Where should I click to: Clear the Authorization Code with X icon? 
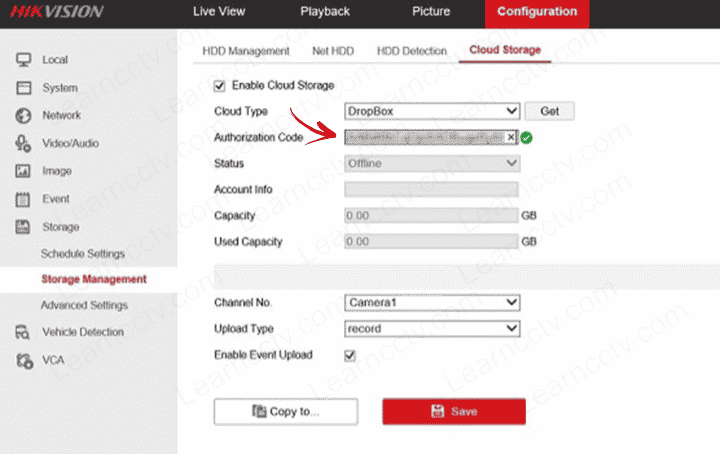(511, 137)
